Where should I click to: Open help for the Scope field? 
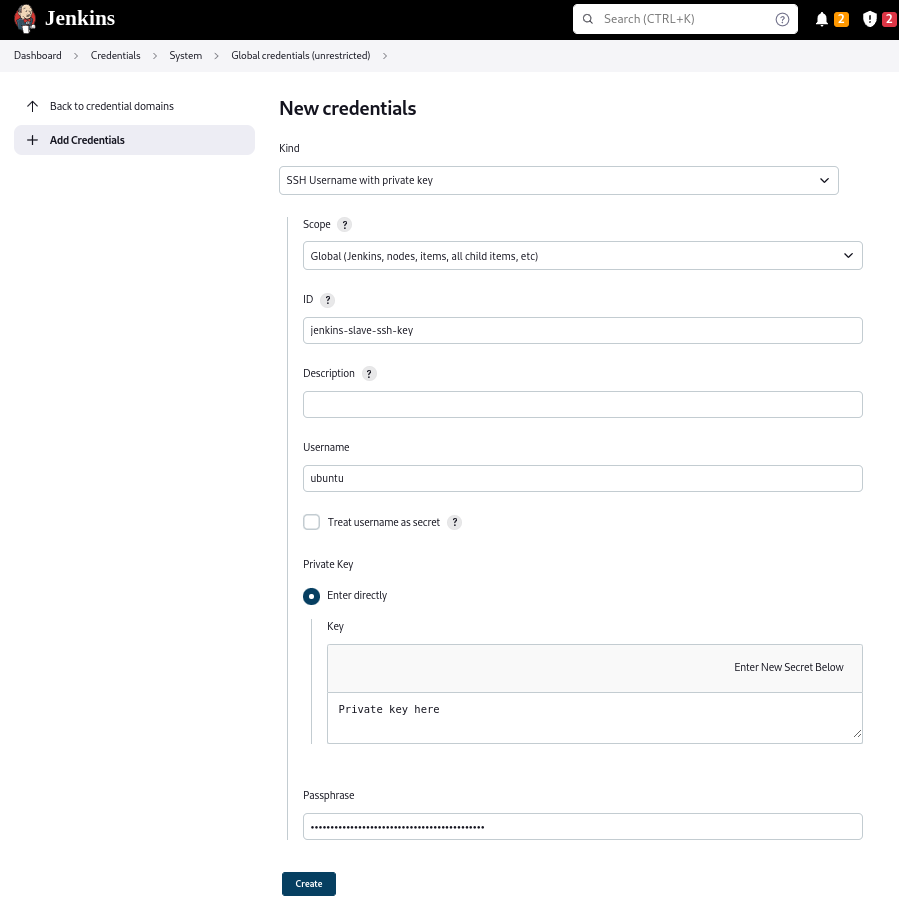[345, 225]
